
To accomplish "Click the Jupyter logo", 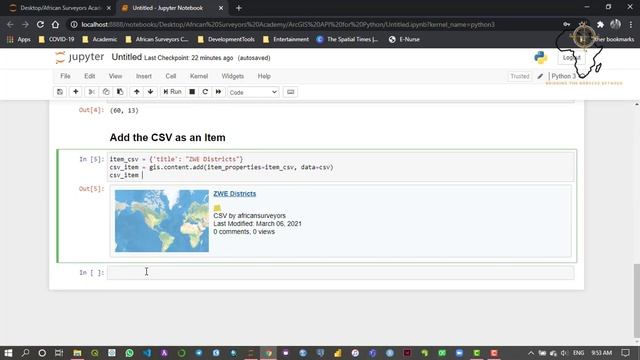I will 80,57.
